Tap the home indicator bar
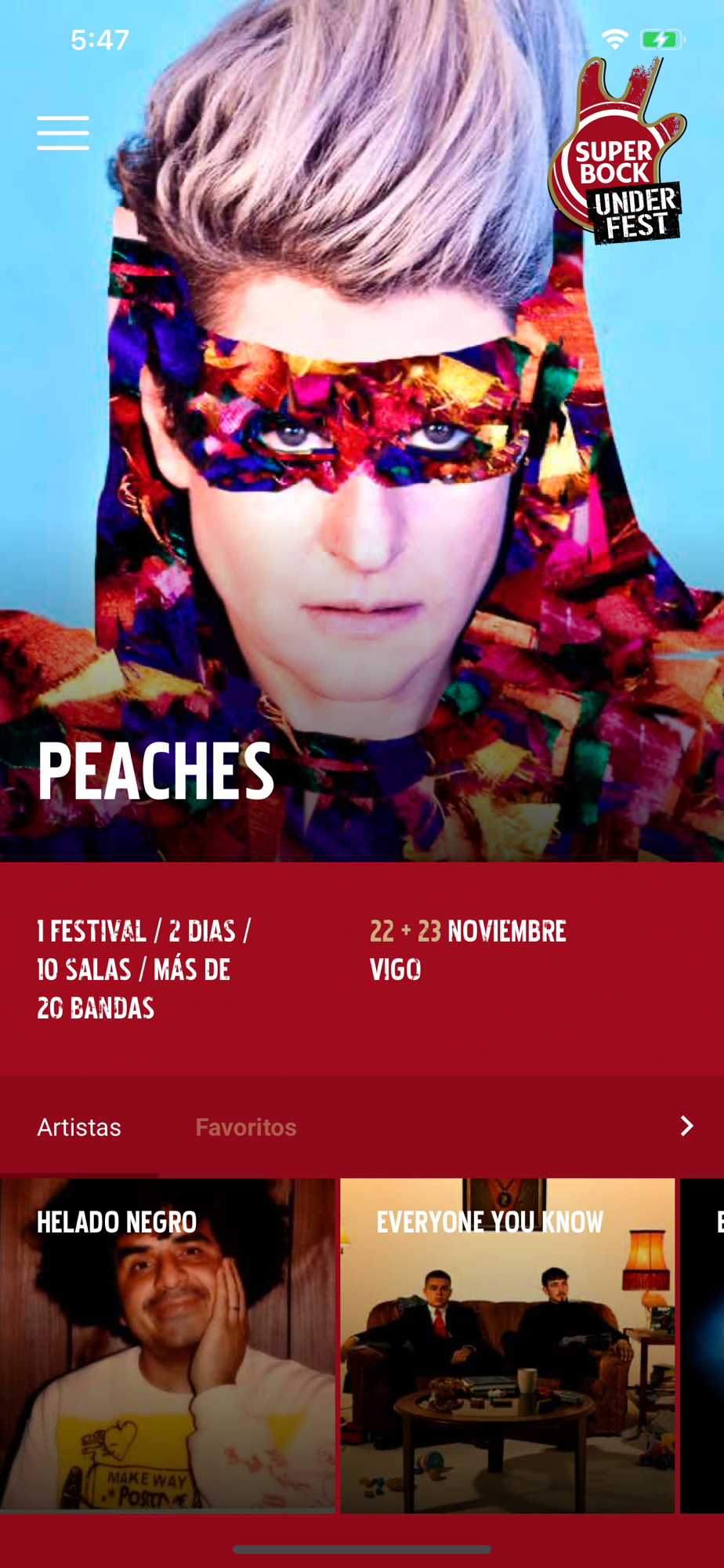Screen dimensions: 724x1568 (362, 1549)
